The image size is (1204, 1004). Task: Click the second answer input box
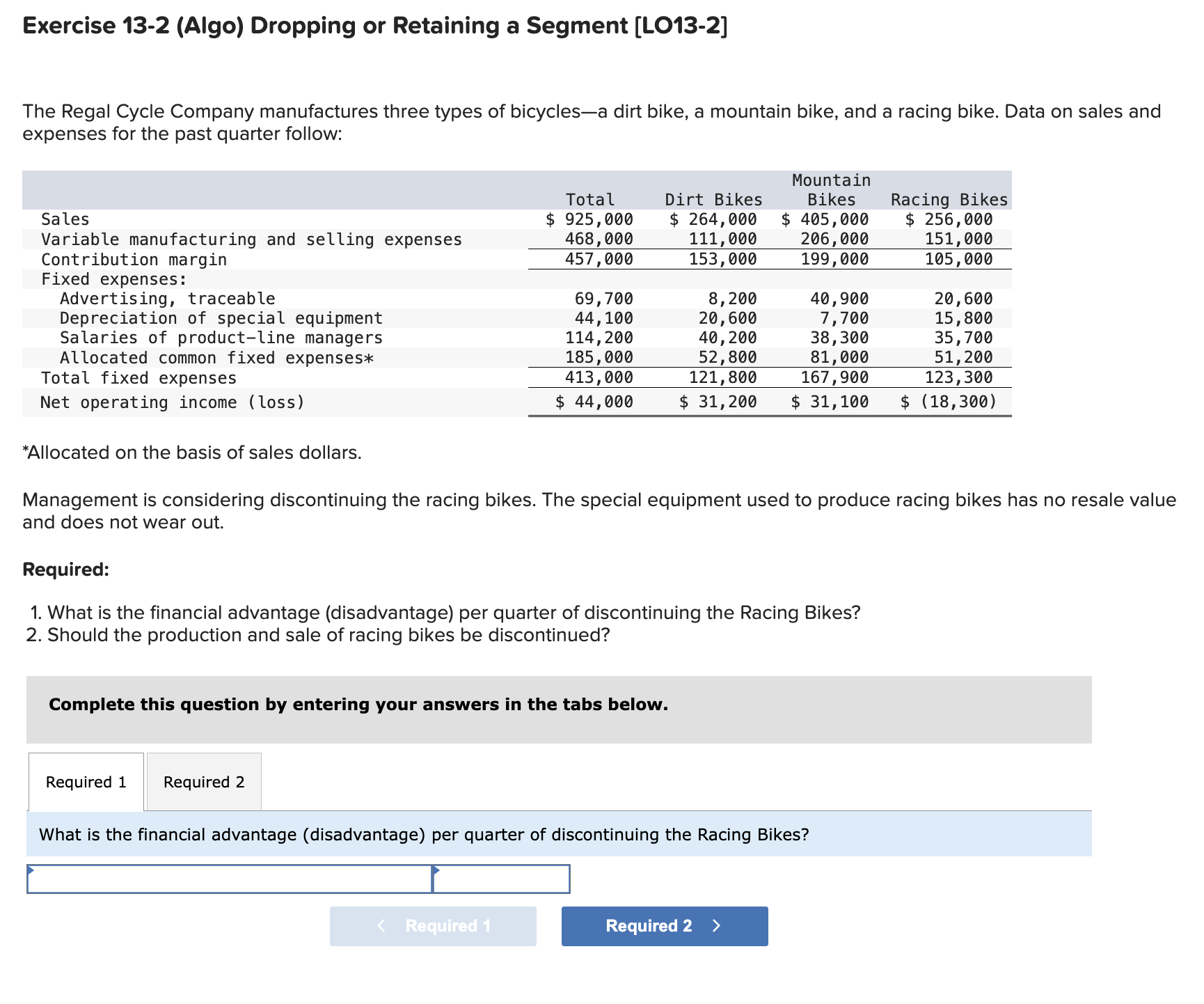501,879
